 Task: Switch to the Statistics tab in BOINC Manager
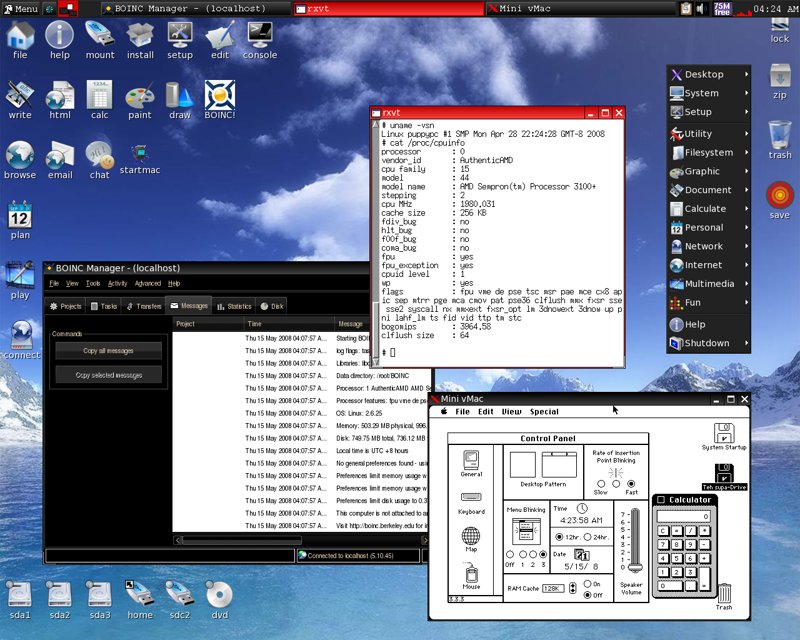point(234,306)
